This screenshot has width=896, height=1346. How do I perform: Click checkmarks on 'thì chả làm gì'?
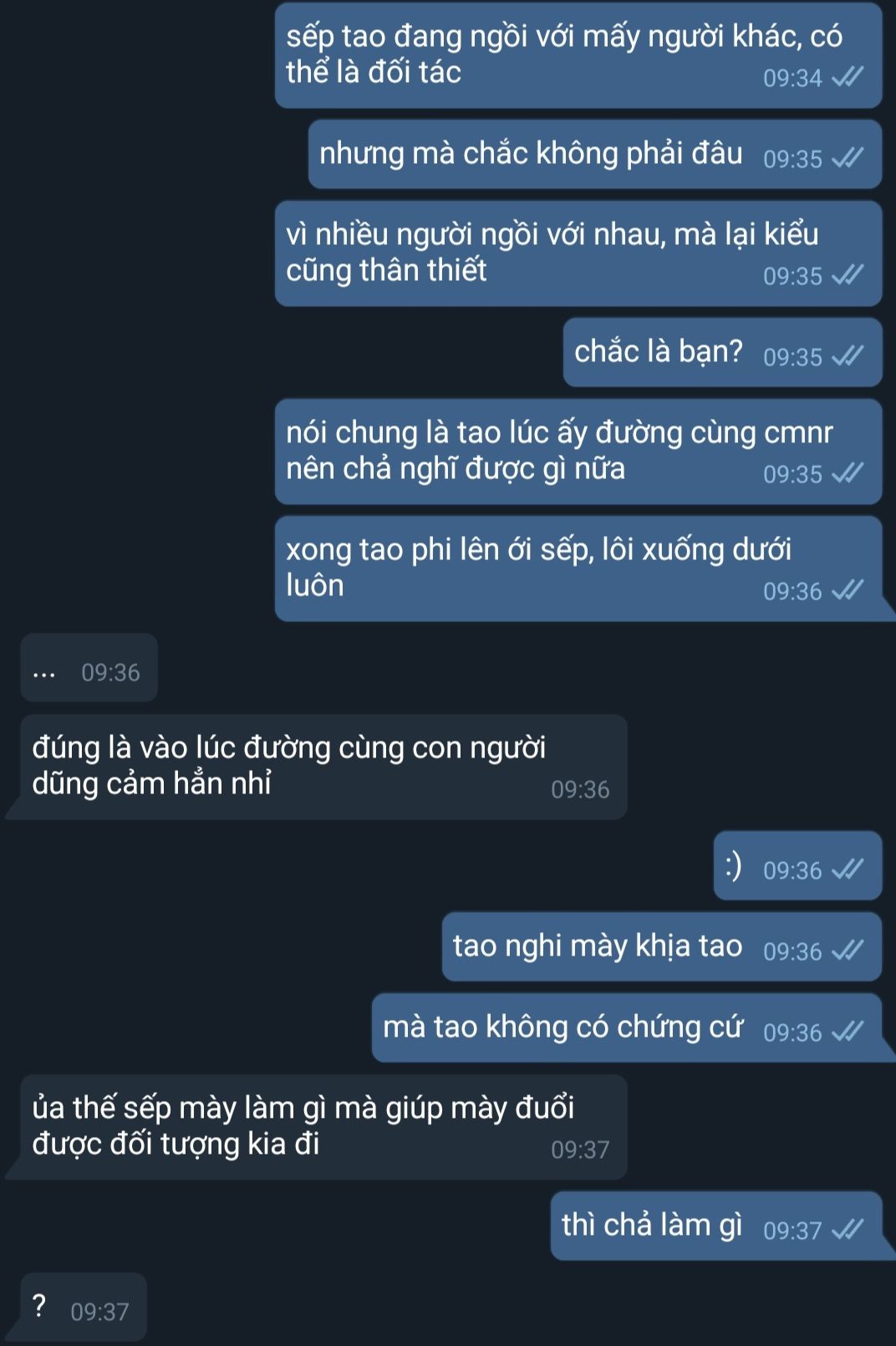pyautogui.click(x=848, y=1231)
